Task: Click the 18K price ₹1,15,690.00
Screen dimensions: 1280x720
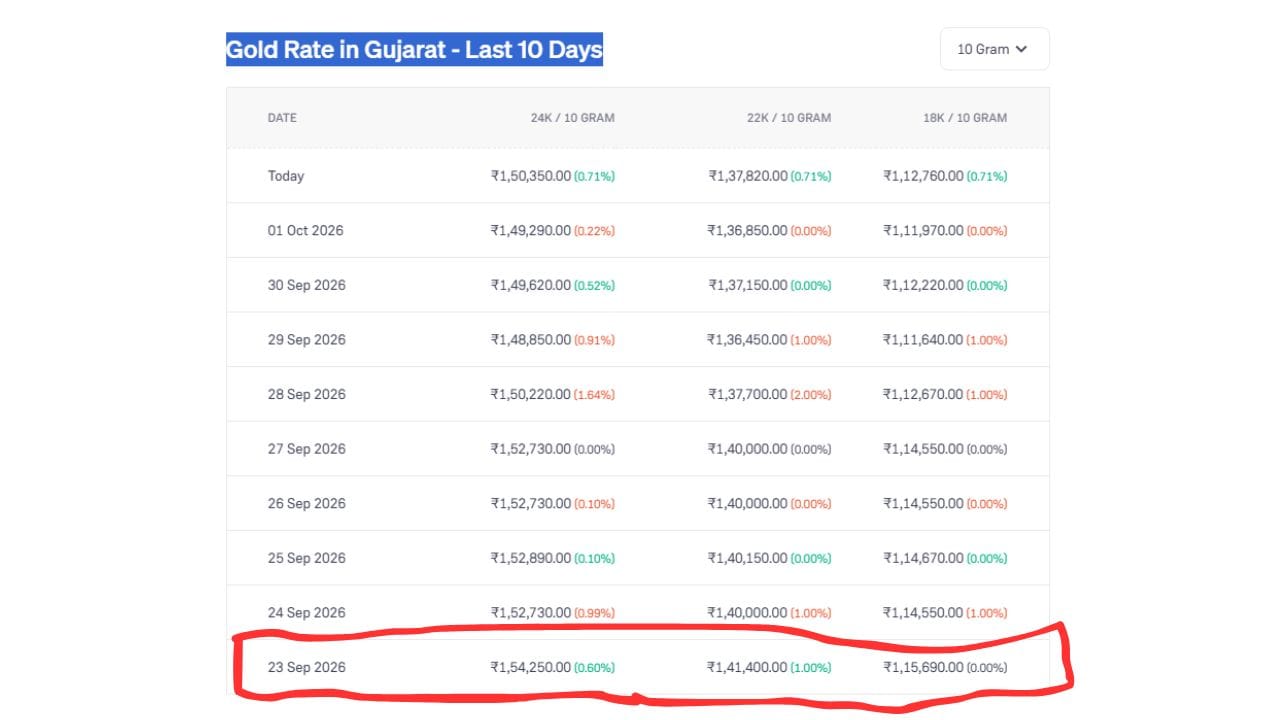Action: click(x=923, y=667)
